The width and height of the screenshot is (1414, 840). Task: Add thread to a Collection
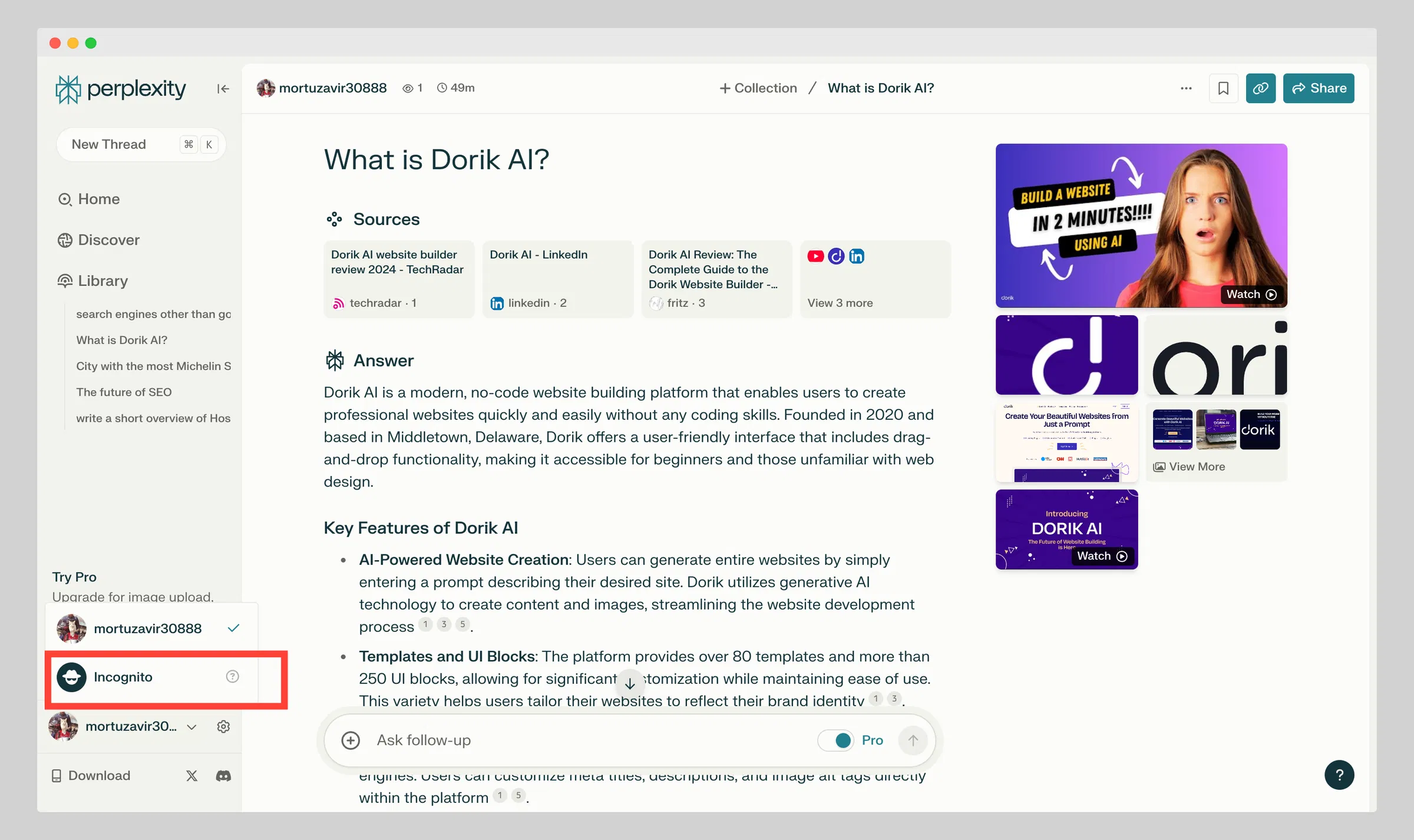click(758, 88)
